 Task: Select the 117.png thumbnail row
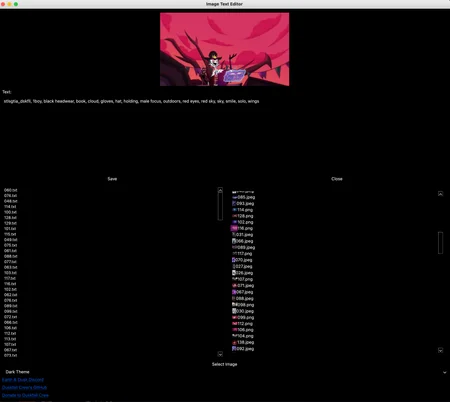tap(242, 254)
